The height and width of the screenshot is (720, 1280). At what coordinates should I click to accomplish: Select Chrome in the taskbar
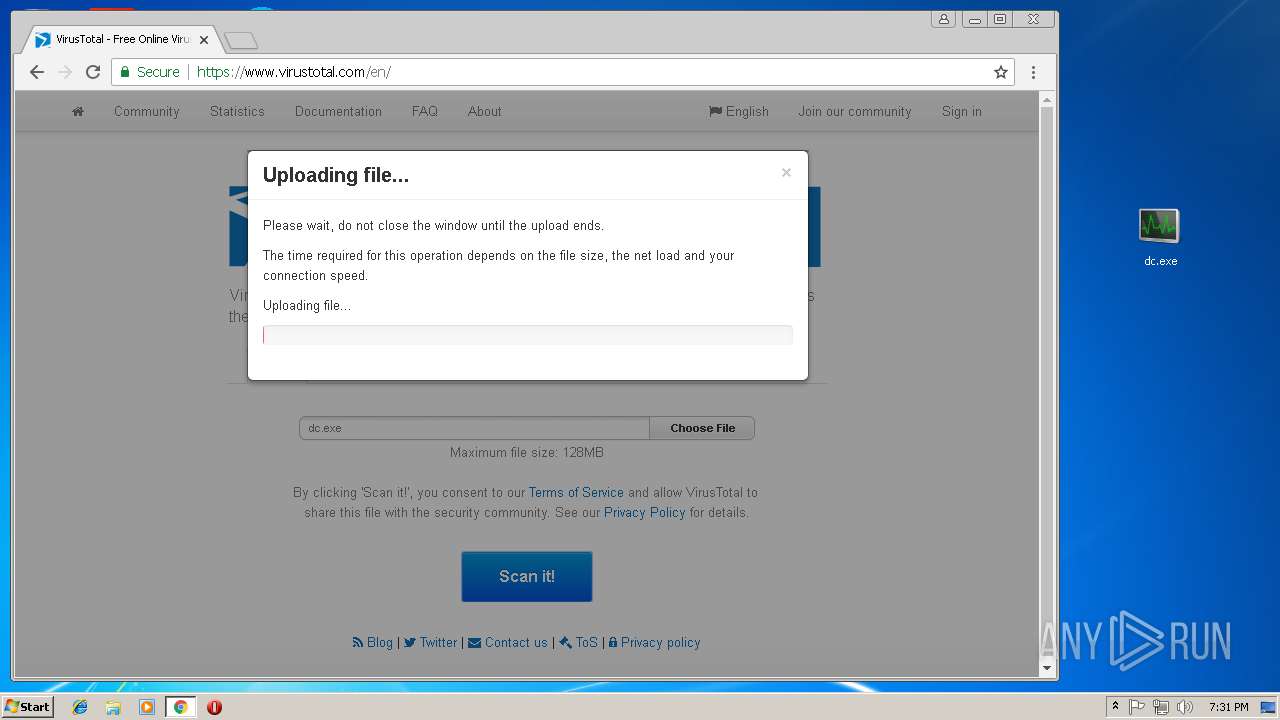point(180,707)
